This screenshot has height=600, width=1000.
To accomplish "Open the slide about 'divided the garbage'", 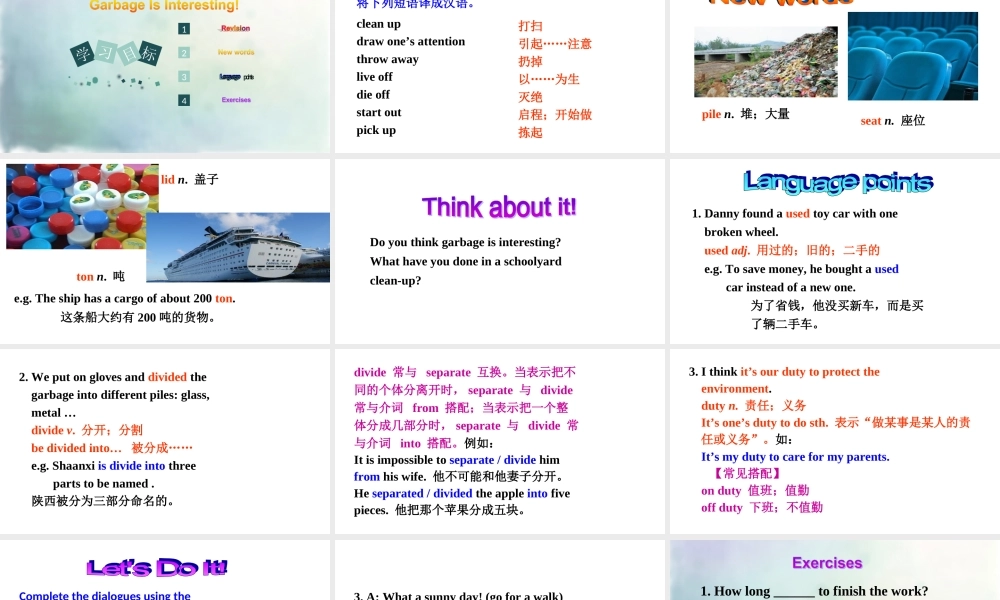I will 165,440.
